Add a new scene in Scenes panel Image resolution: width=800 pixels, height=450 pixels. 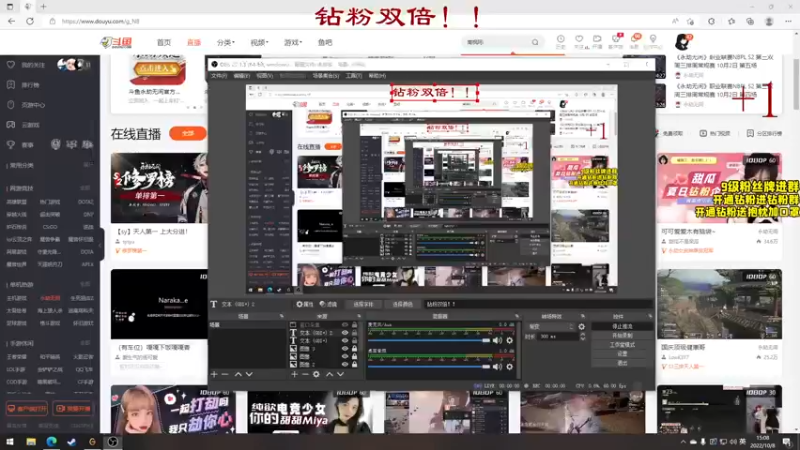[x=214, y=374]
